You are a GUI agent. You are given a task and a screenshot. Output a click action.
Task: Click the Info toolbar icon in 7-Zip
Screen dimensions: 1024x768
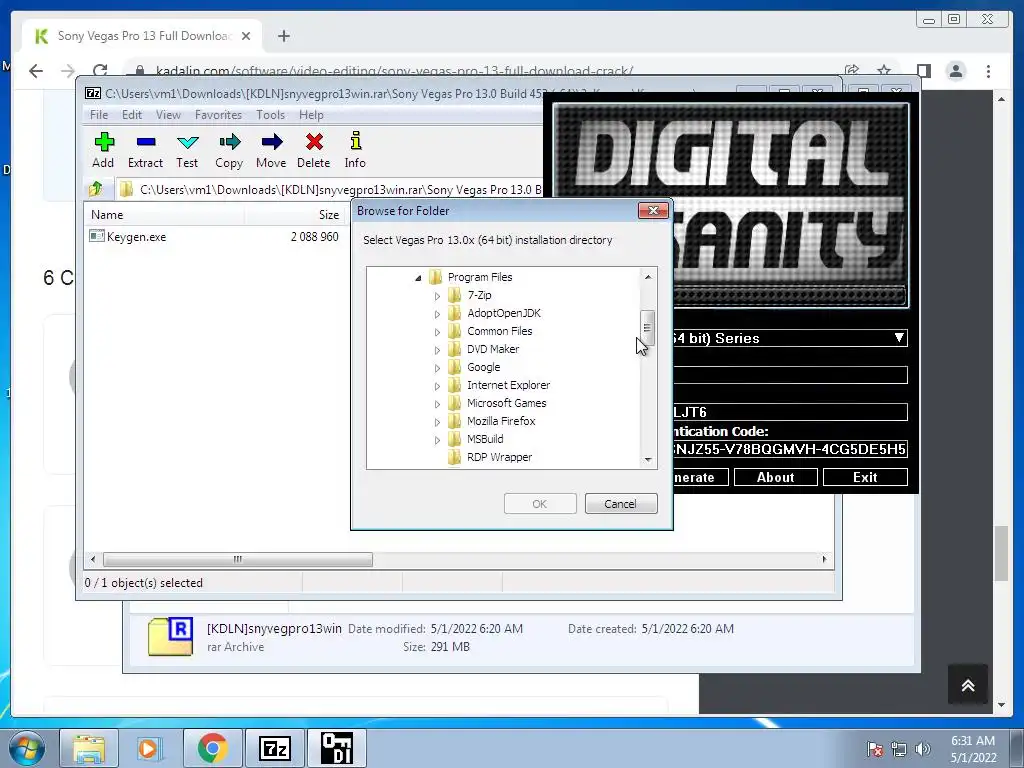355,150
